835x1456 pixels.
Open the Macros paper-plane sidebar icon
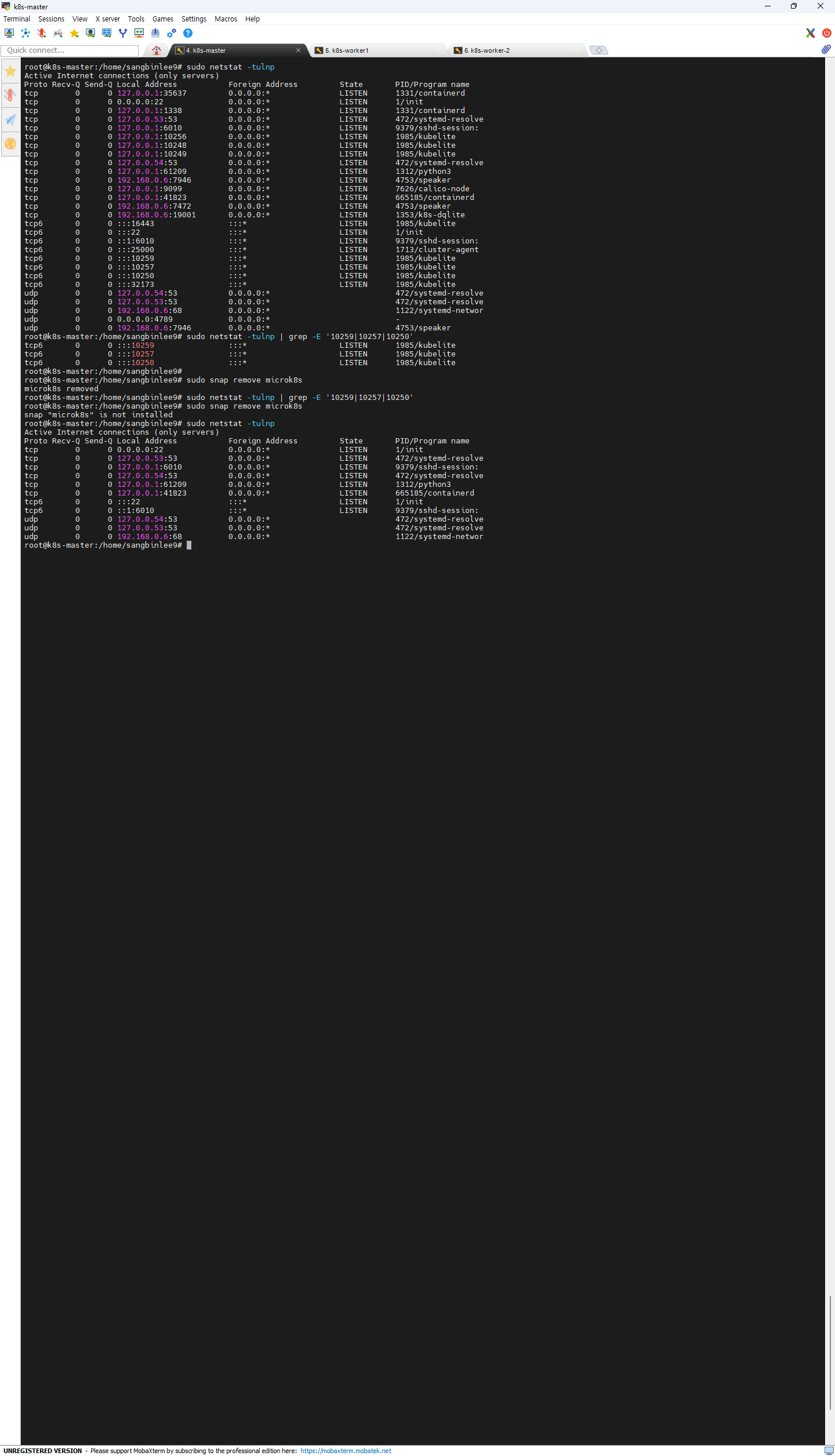click(x=10, y=119)
